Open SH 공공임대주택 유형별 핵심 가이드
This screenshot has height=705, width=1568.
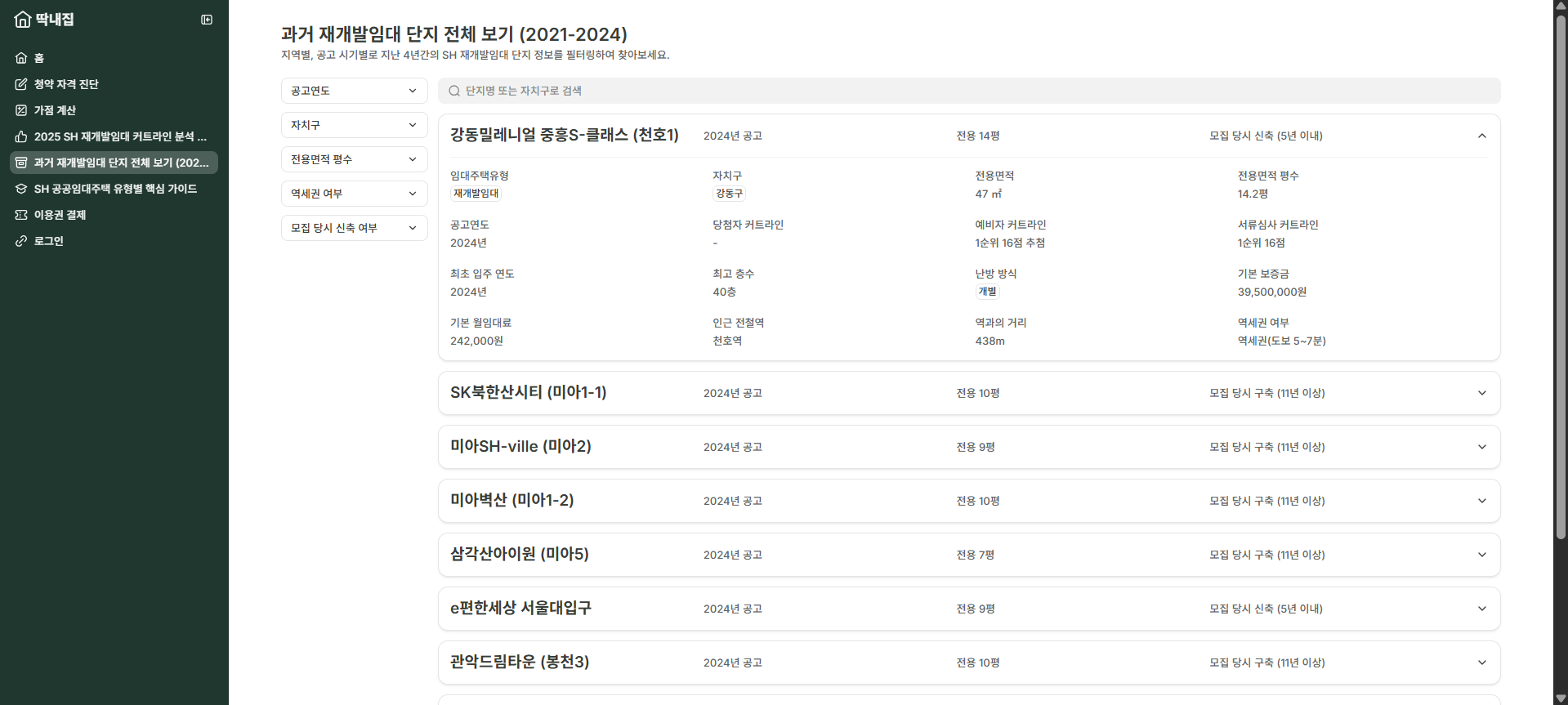click(114, 189)
